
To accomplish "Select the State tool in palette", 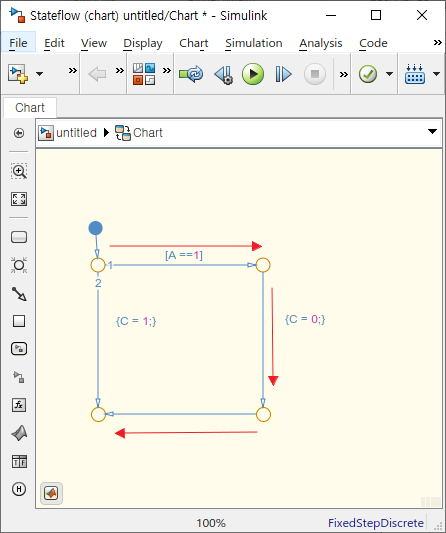I will tap(19, 237).
